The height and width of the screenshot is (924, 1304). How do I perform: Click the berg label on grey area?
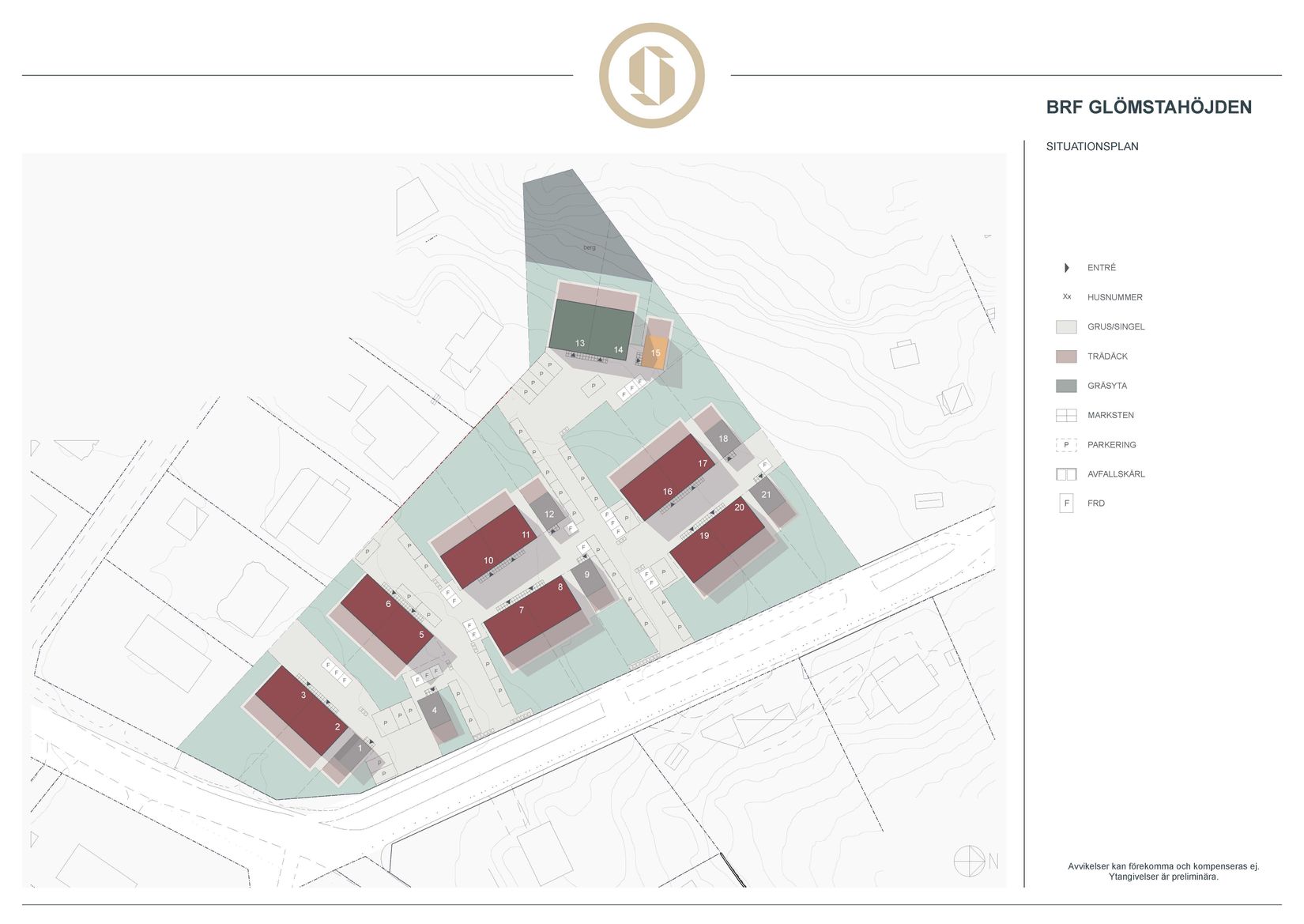(x=589, y=247)
